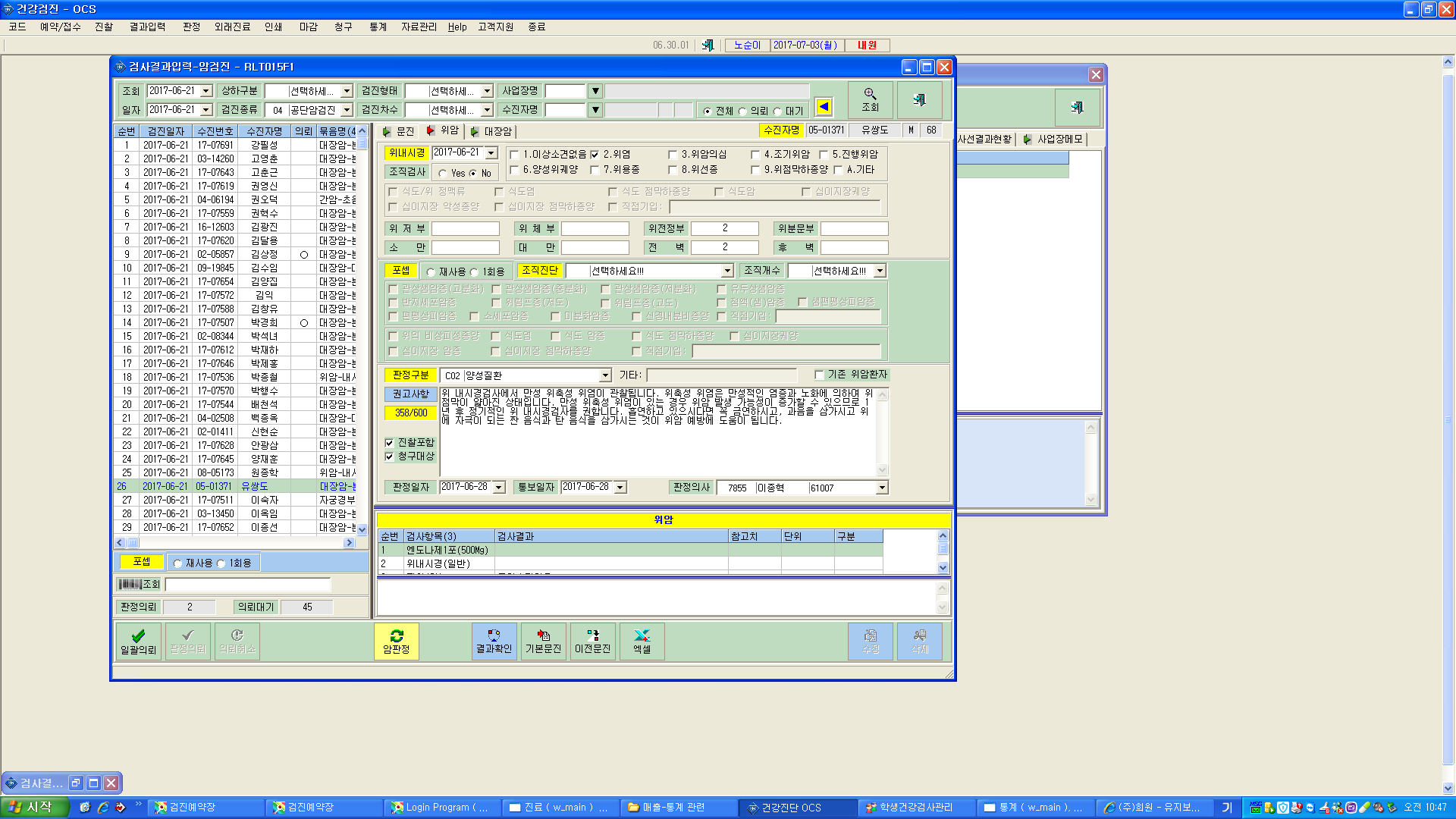Viewport: 1456px width, 819px height.
Task: Open the 결과확인 icon button
Action: pos(494,642)
